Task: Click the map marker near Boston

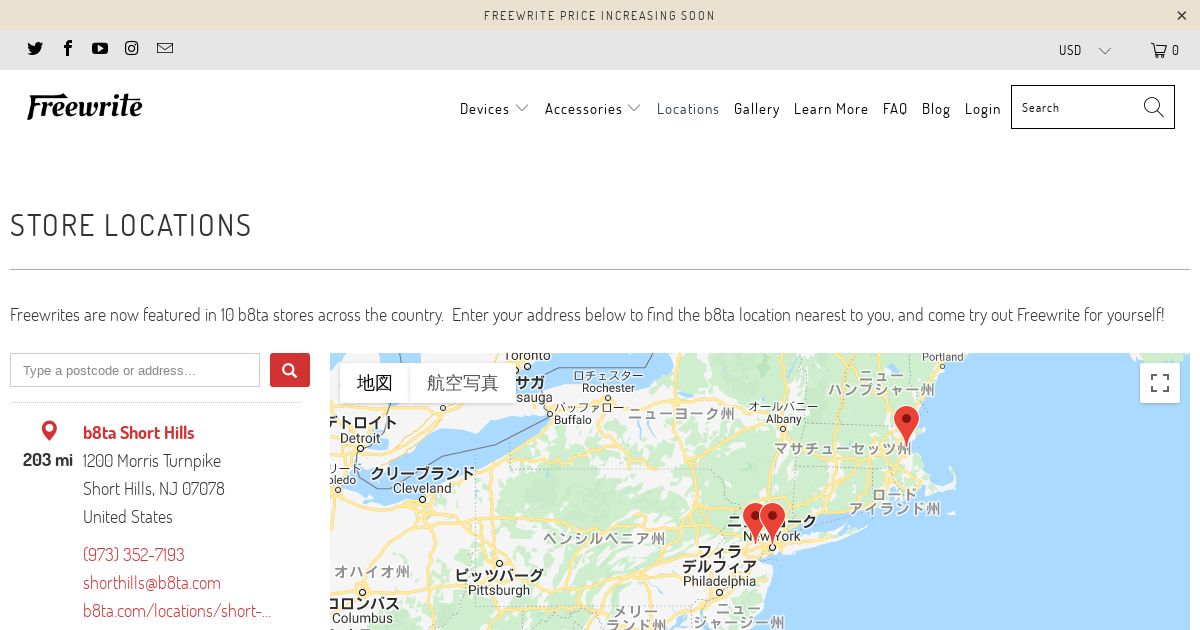Action: [x=906, y=425]
